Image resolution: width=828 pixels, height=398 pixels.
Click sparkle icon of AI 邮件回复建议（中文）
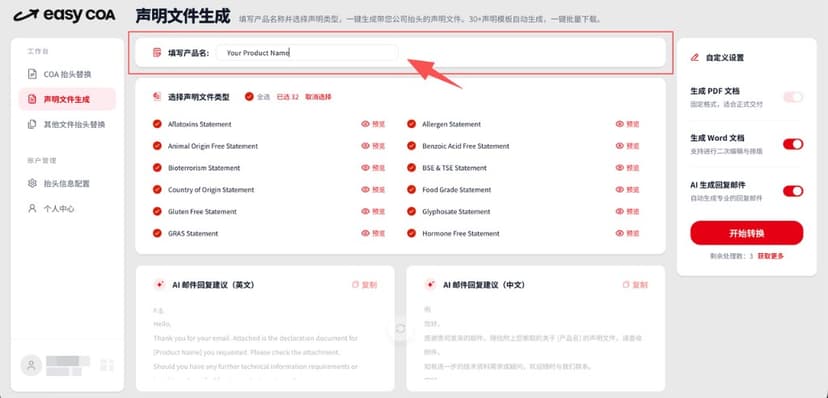point(430,285)
